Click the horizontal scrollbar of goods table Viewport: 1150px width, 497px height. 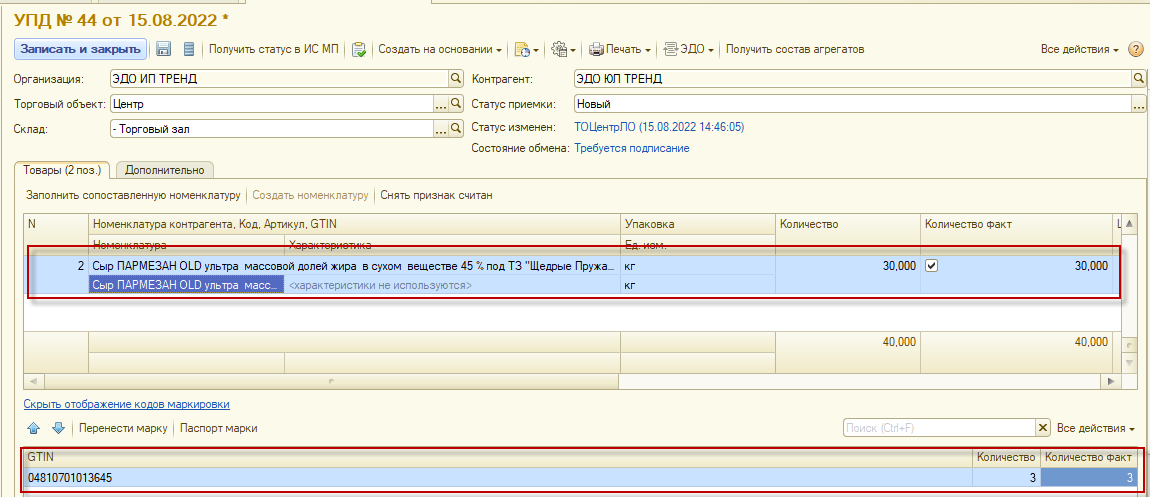(x=570, y=382)
